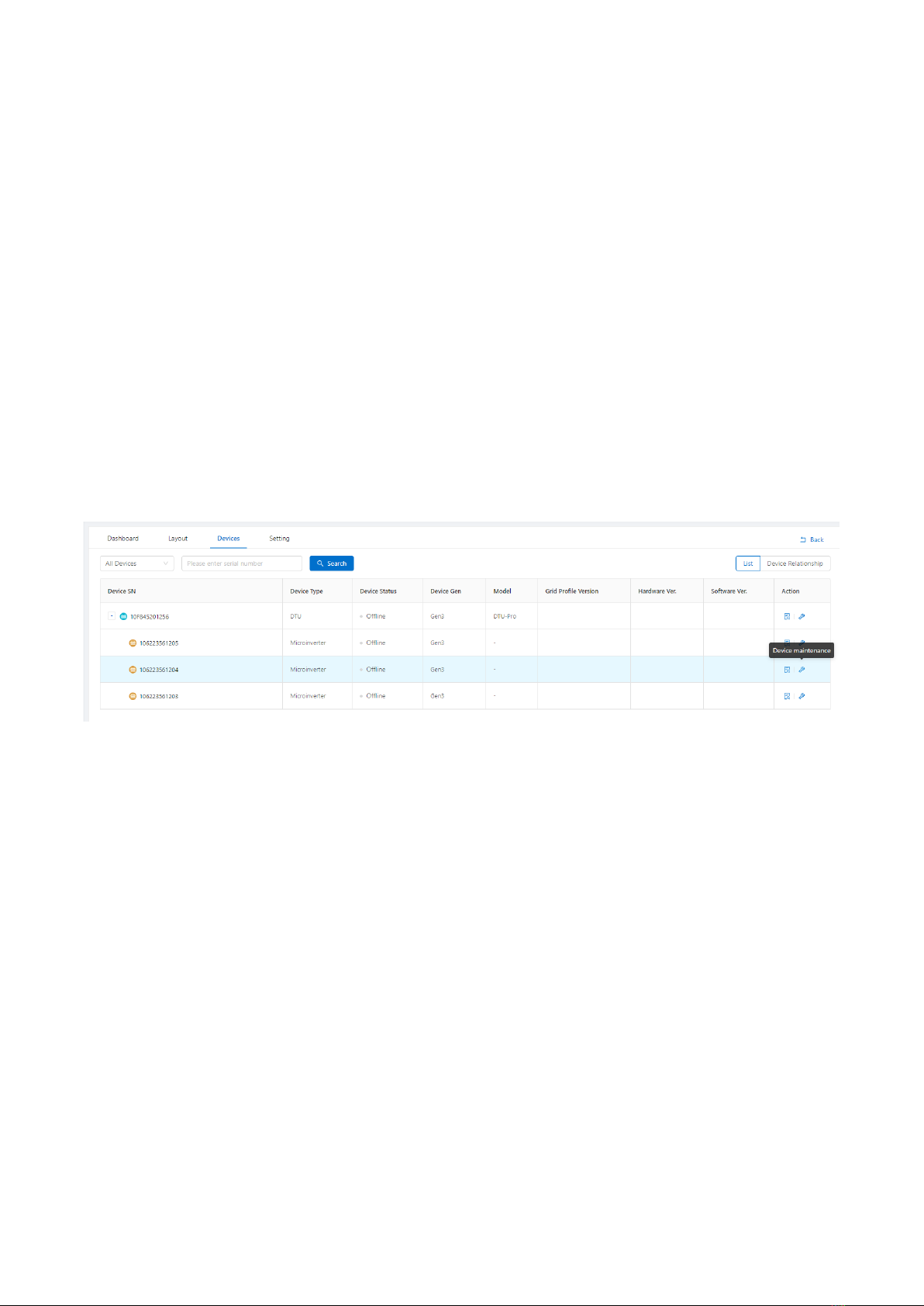Open maintenance wrench for DTU 10F845201256
Viewport: 924px width, 1306px height.
tap(802, 617)
